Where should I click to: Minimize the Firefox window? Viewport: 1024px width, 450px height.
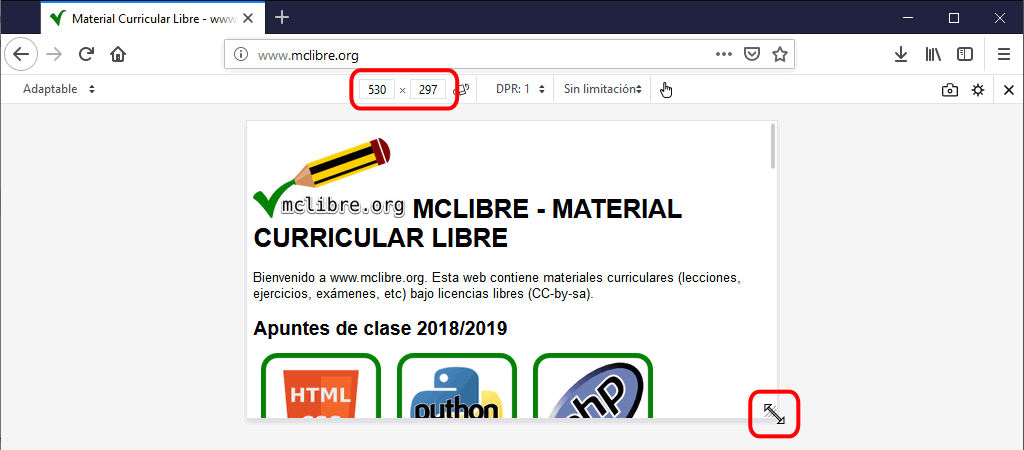(x=908, y=18)
